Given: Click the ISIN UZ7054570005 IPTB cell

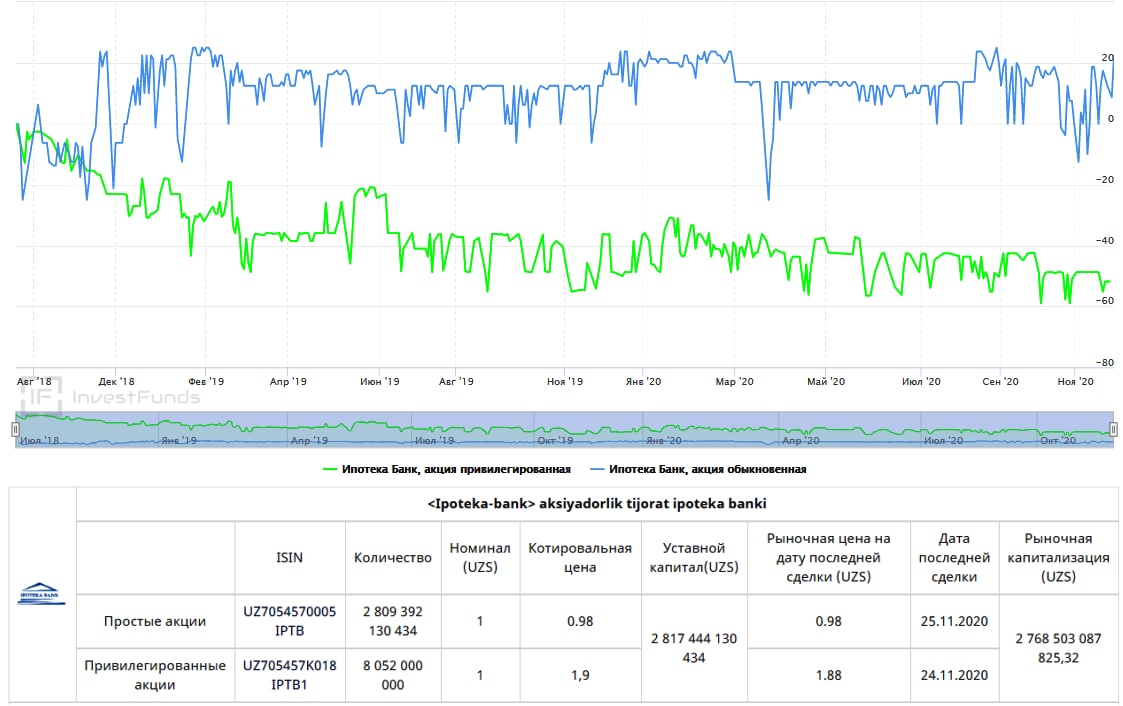Looking at the screenshot, I should (x=289, y=621).
